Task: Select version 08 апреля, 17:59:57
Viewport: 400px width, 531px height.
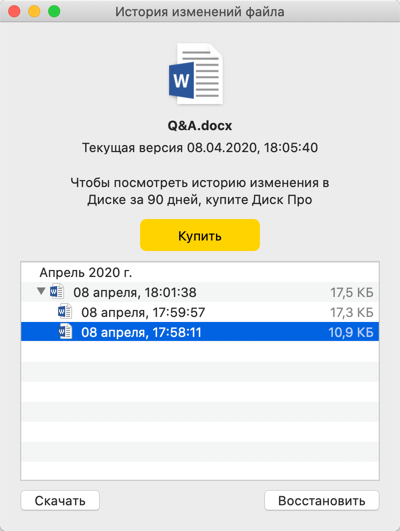Action: (200, 312)
